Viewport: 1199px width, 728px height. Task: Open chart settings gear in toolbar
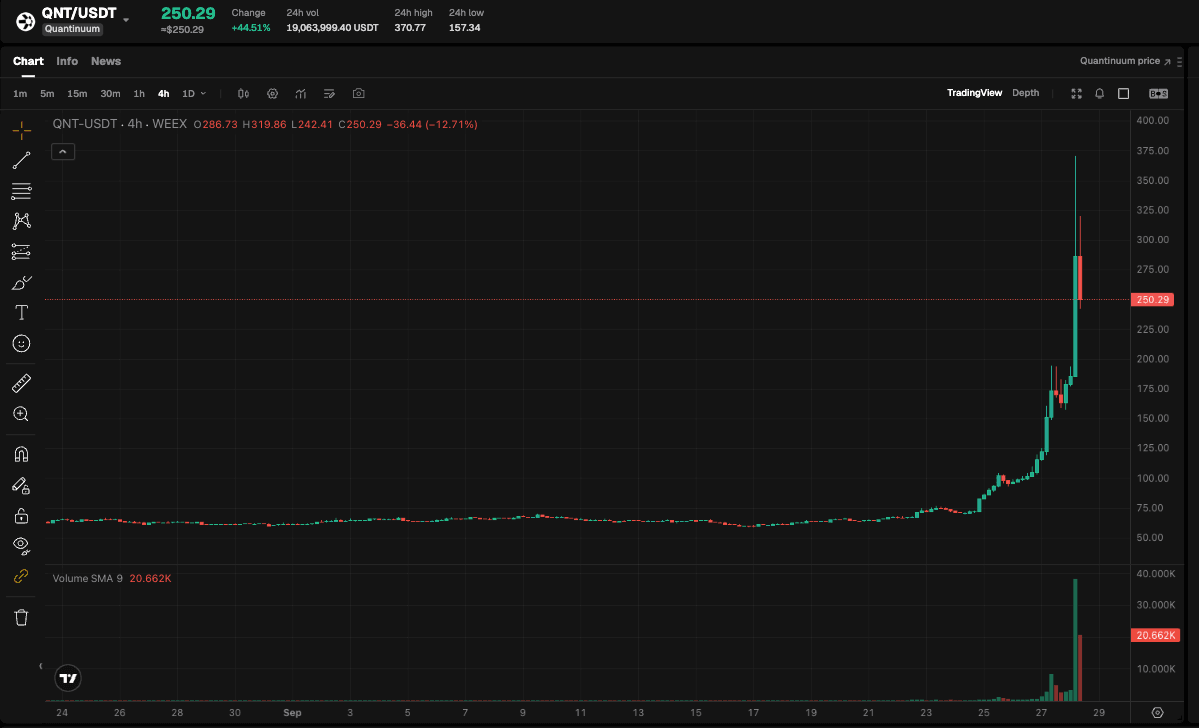[x=272, y=93]
